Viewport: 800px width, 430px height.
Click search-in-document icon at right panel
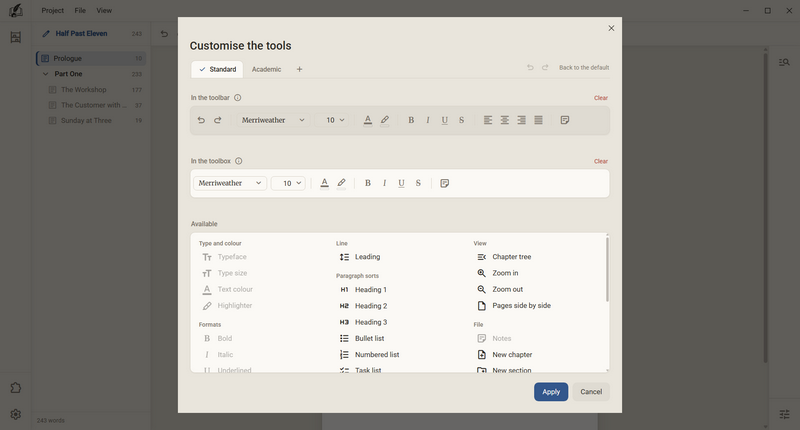[x=784, y=62]
